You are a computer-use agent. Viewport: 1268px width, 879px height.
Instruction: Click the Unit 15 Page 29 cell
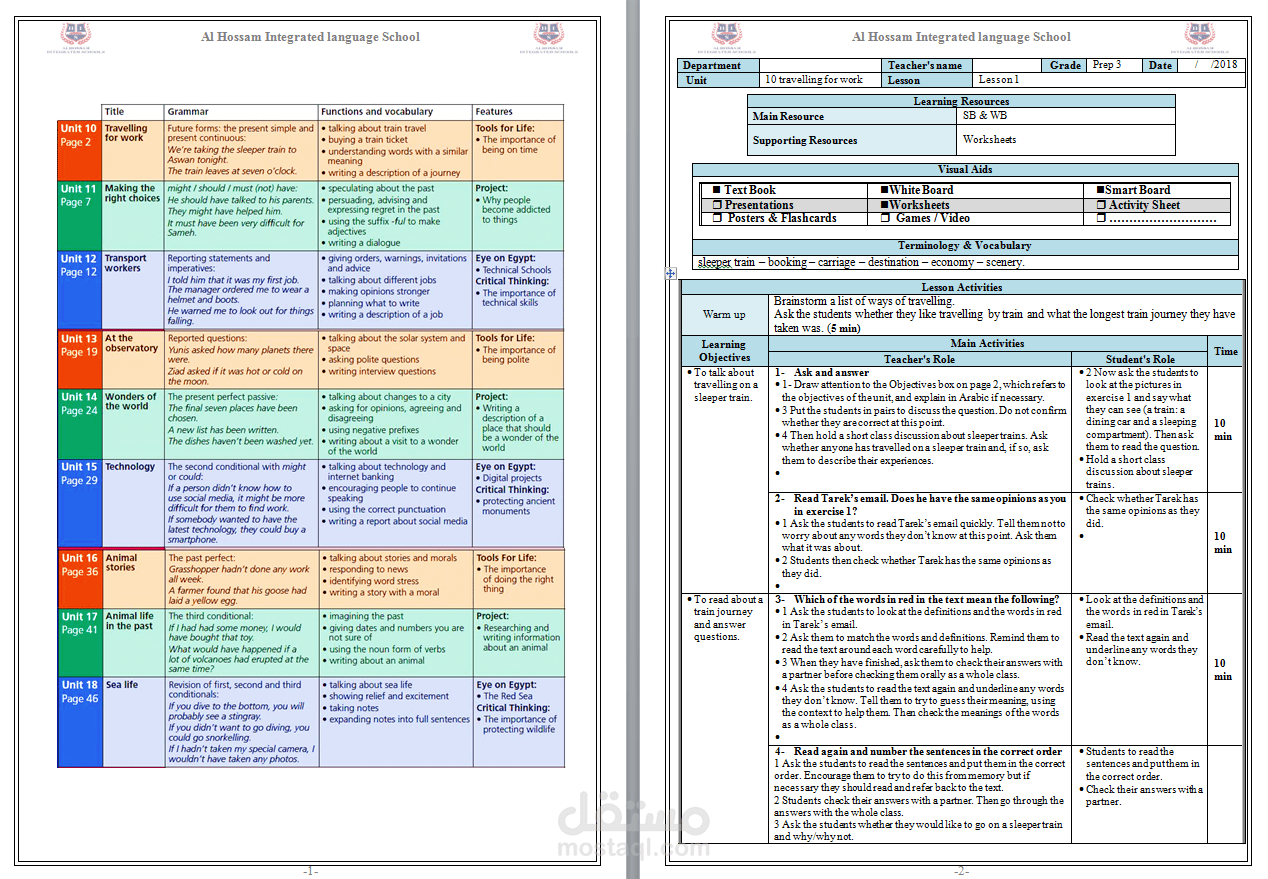click(x=79, y=503)
